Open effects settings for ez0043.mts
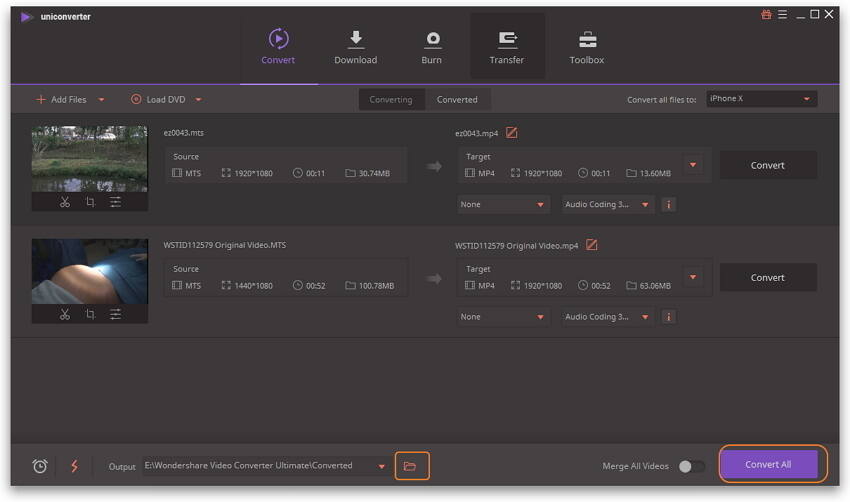This screenshot has width=850, height=502. (x=115, y=202)
